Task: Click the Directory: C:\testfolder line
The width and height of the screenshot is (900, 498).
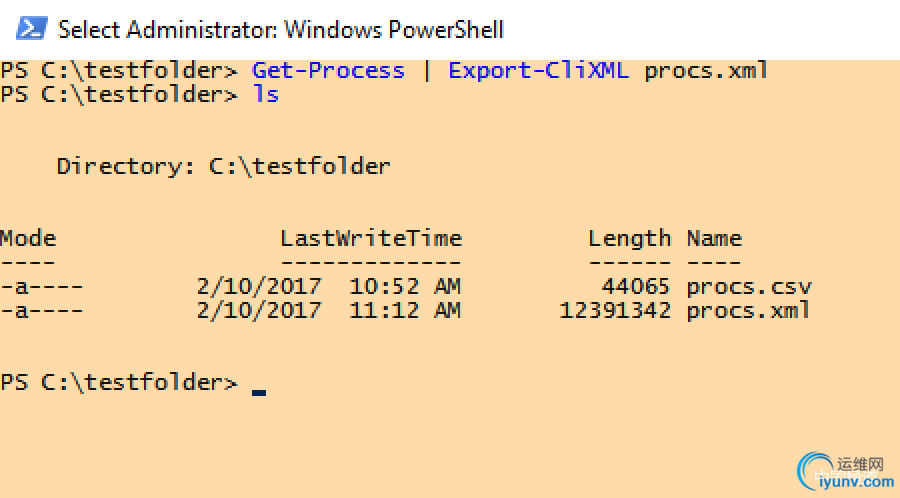Action: 223,166
